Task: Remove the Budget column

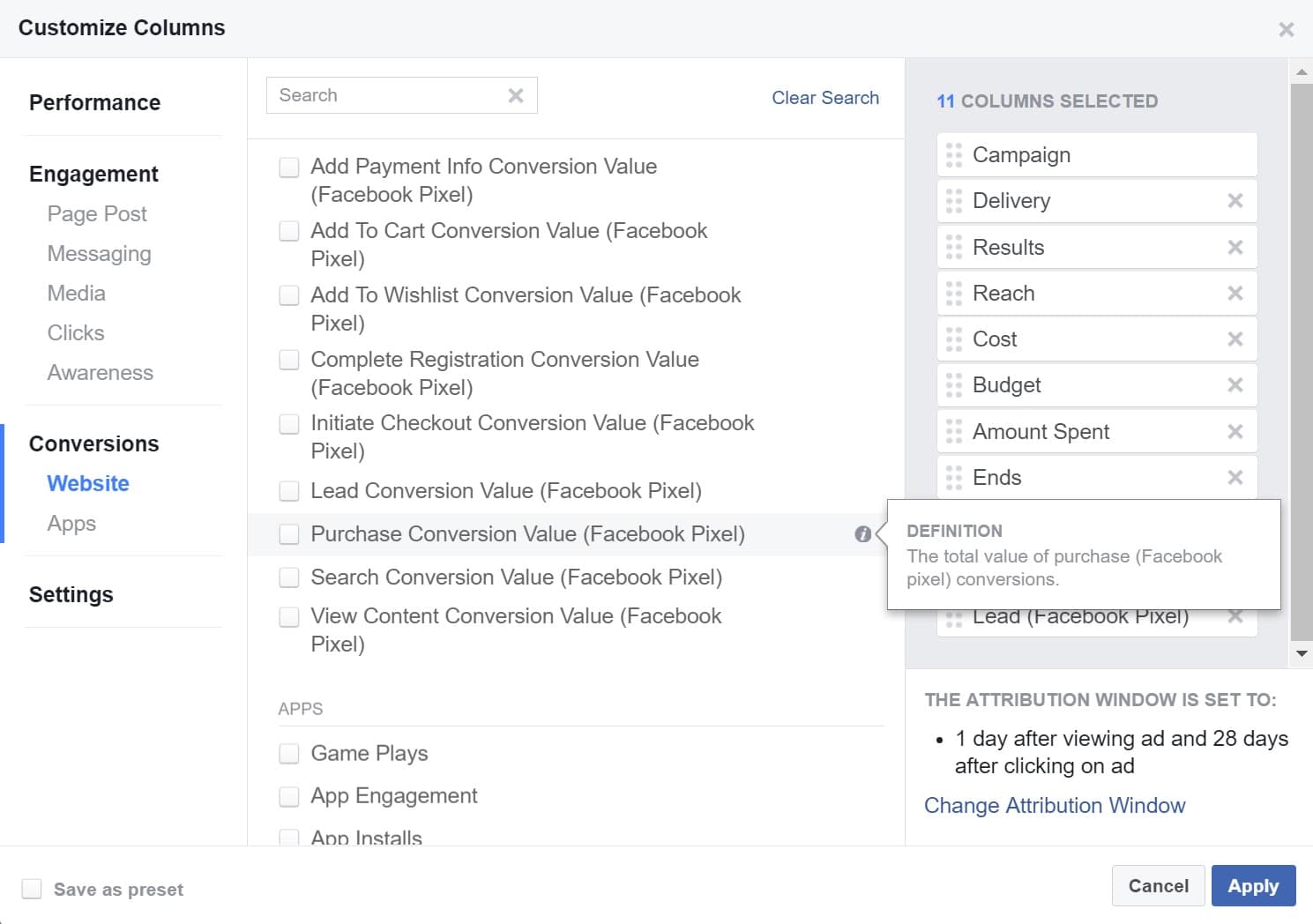Action: click(x=1235, y=384)
